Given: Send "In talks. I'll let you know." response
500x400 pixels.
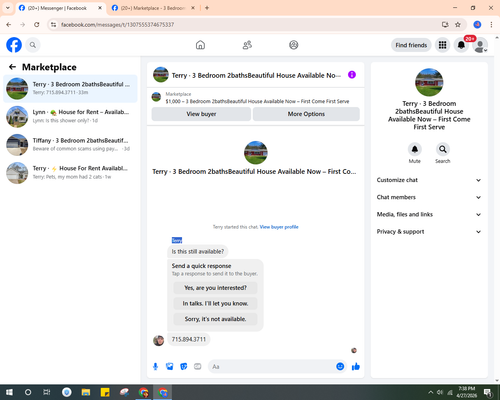Looking at the screenshot, I should click(x=215, y=303).
